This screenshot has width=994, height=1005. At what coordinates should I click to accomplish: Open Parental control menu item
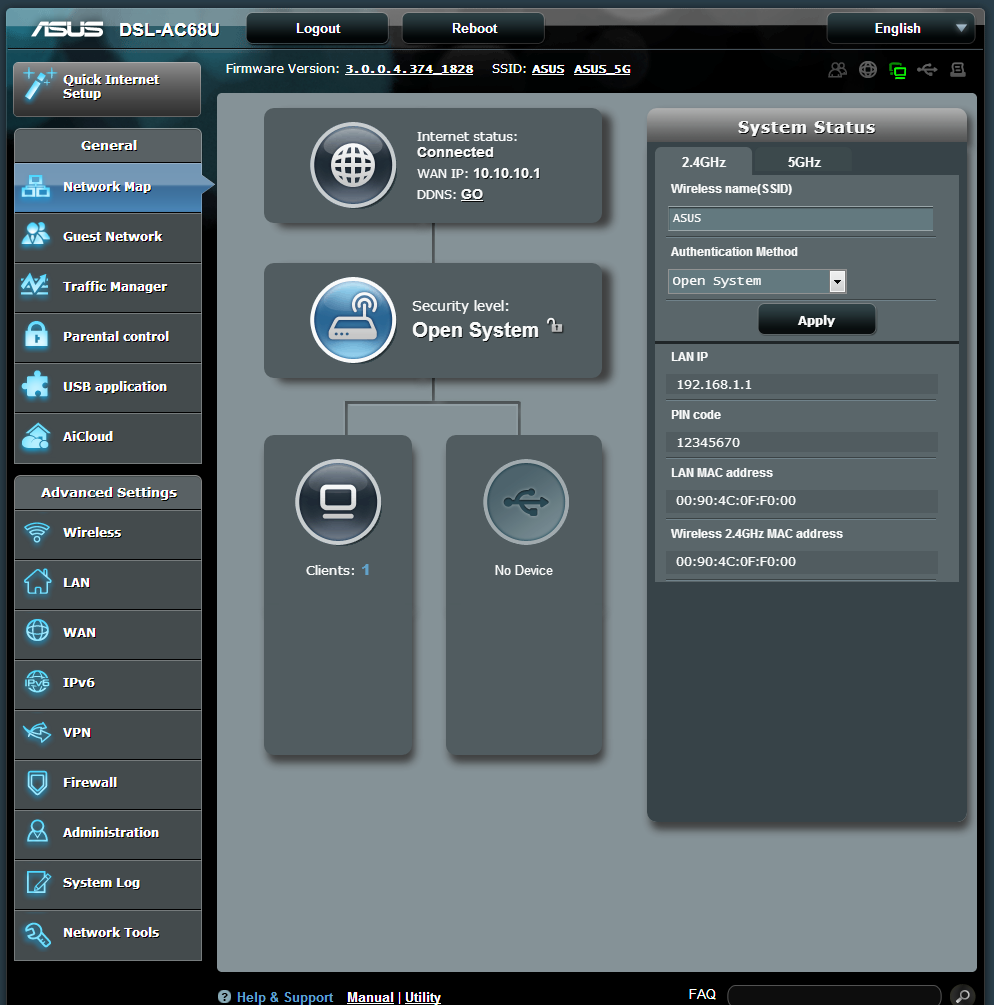[108, 336]
